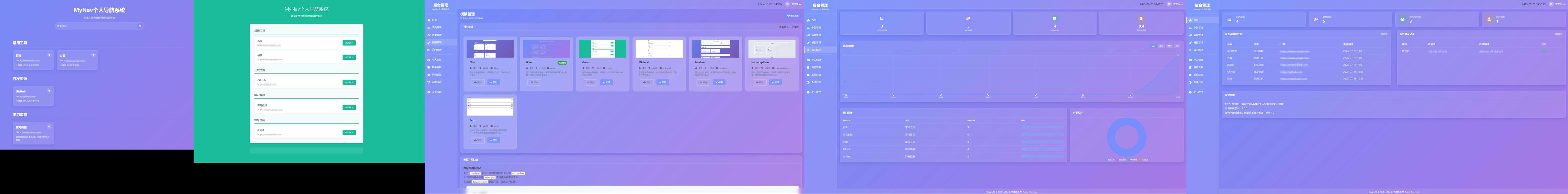Click the green enter button in the 菜鸟教程 row

click(x=349, y=107)
